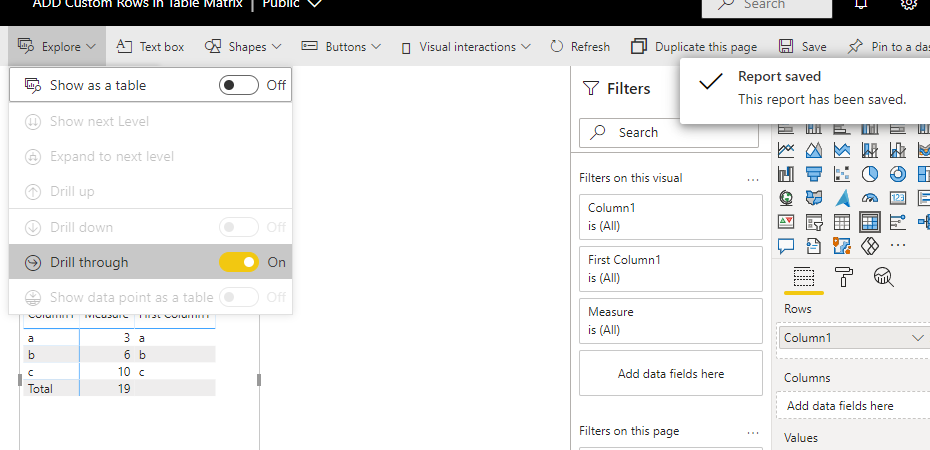930x450 pixels.
Task: Select the Power Apps visualization
Action: click(870, 245)
